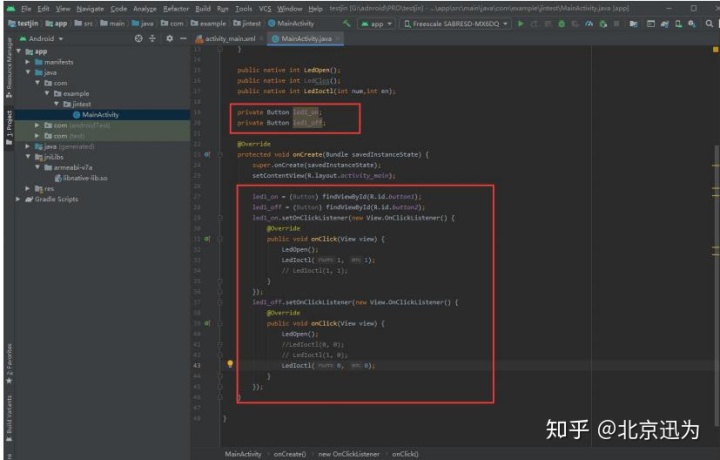This screenshot has width=720, height=460.
Task: Toggle the 1: Project tool window
Action: click(x=9, y=128)
